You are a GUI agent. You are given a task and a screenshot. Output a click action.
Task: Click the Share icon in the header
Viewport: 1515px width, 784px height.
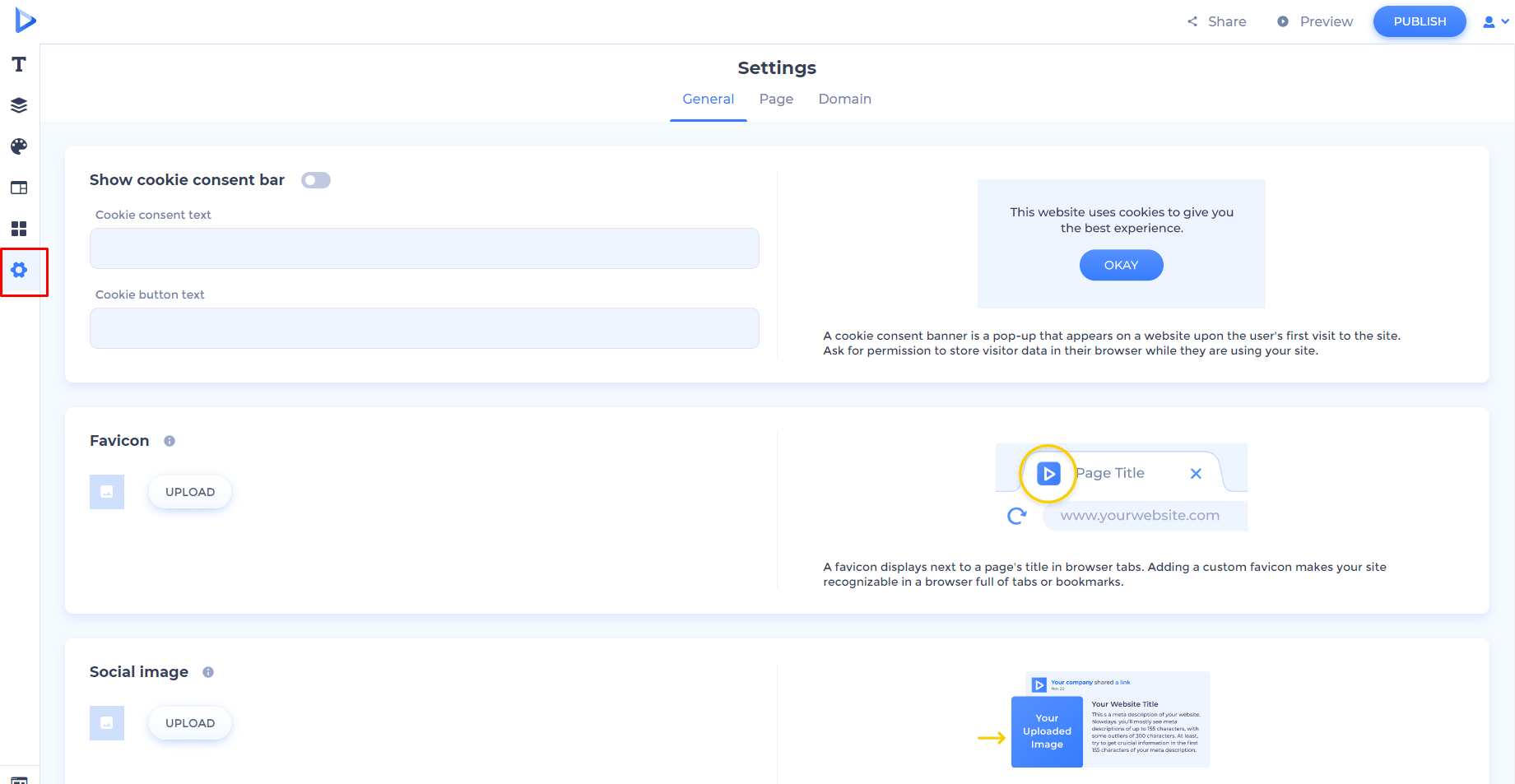pyautogui.click(x=1192, y=21)
